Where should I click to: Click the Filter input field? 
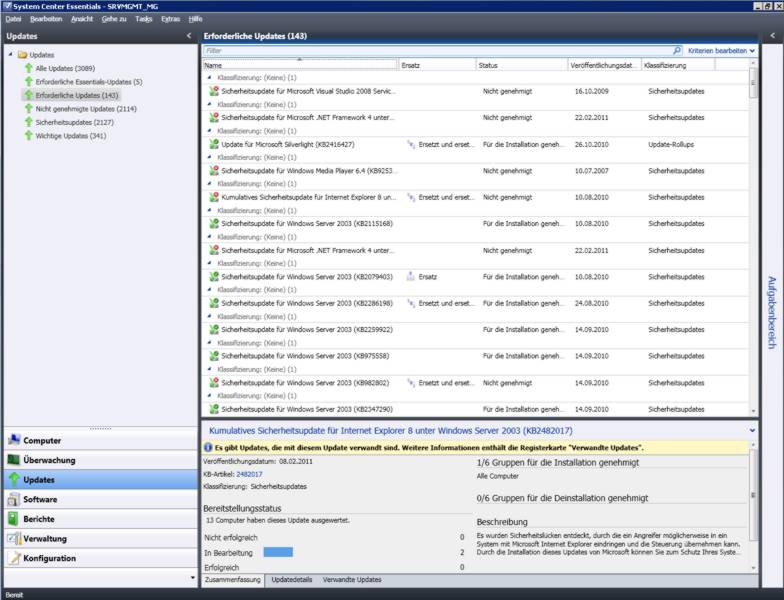pyautogui.click(x=438, y=50)
